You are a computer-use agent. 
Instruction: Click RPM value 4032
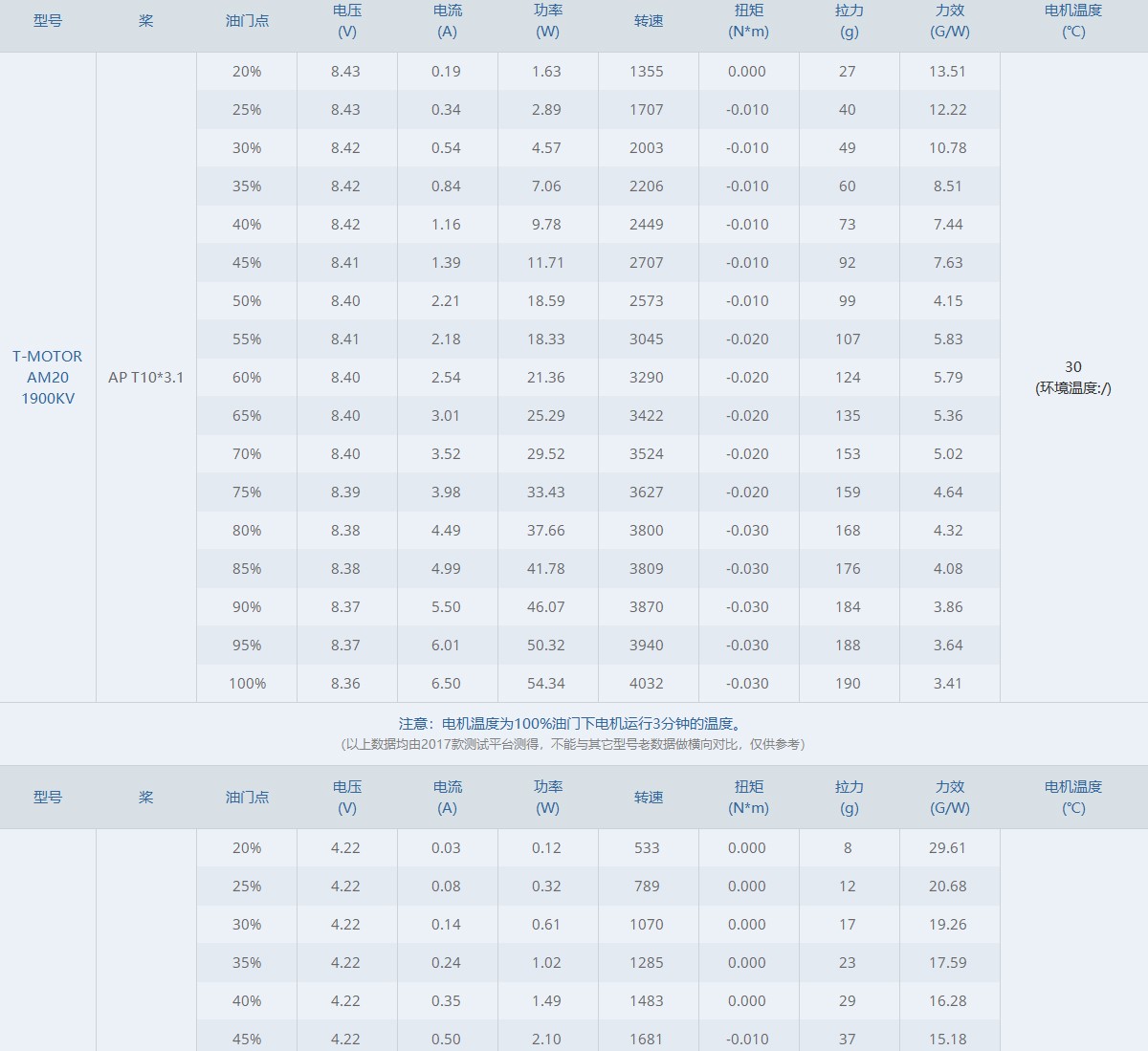[x=647, y=683]
